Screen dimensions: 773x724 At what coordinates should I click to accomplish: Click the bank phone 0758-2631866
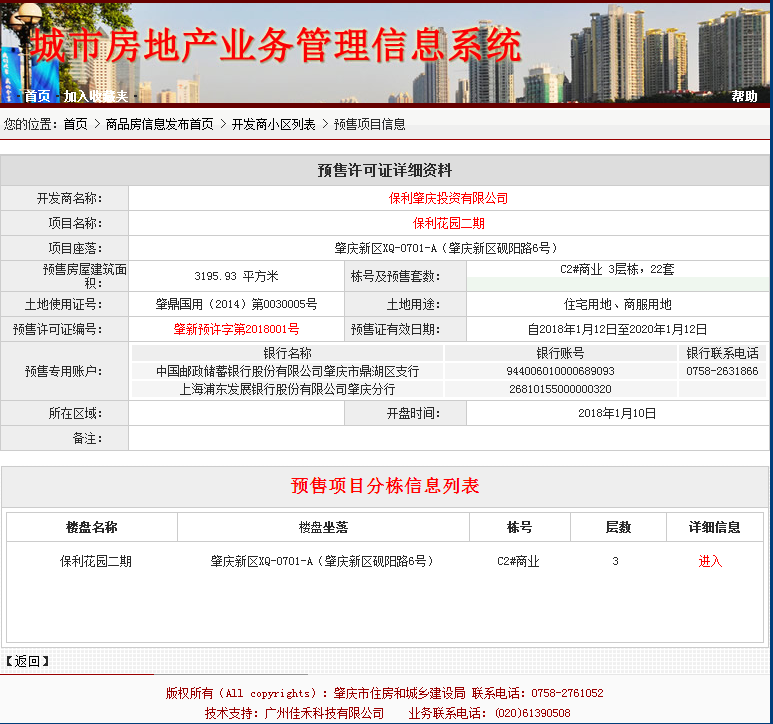722,371
